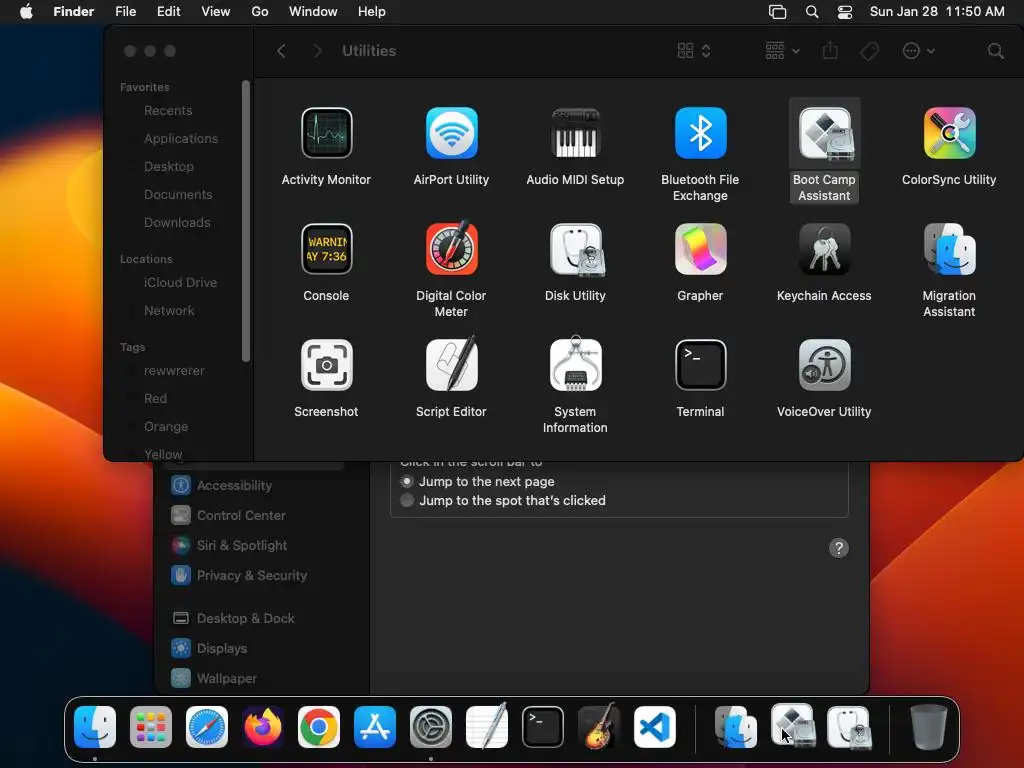Open Grapher app
1024x768 pixels.
(700, 249)
